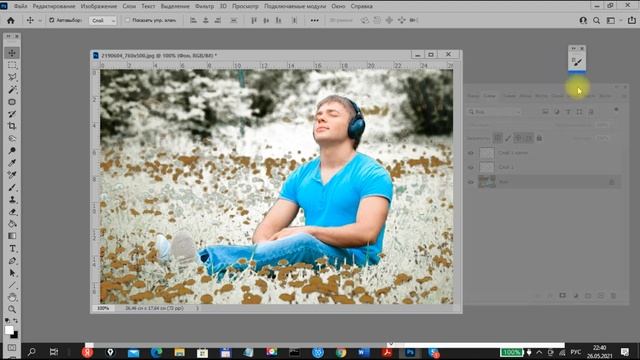Select the Magic Wand tool
Screen dimensions: 640x360
(x=12, y=90)
